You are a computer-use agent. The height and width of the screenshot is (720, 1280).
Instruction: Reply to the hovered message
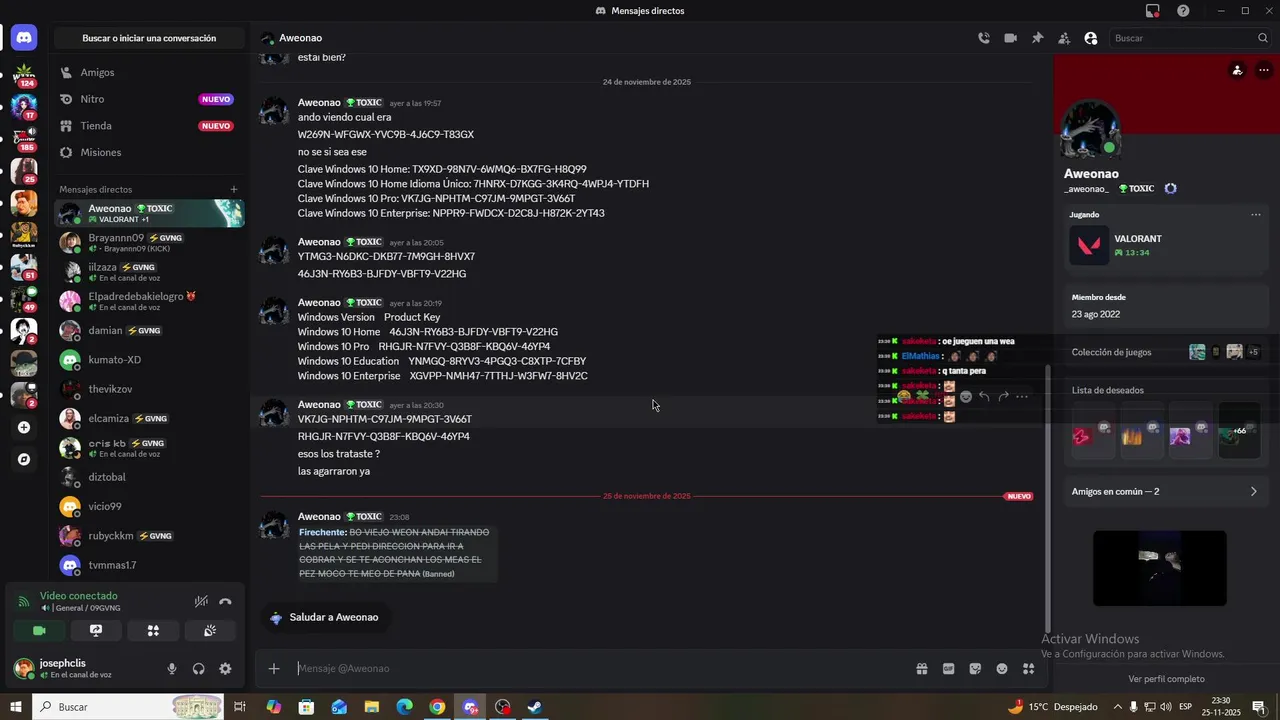984,397
